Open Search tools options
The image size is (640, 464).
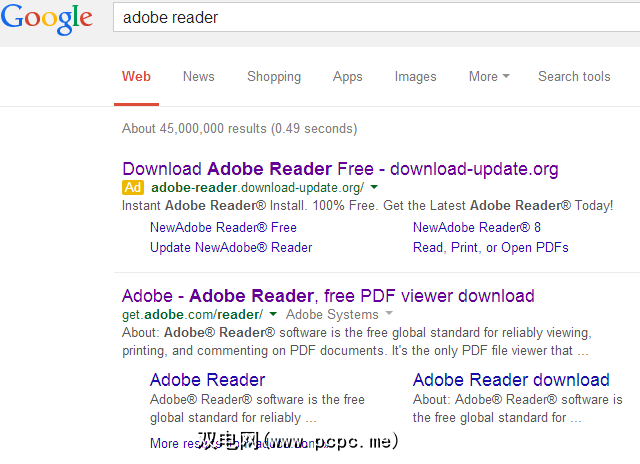(x=574, y=77)
